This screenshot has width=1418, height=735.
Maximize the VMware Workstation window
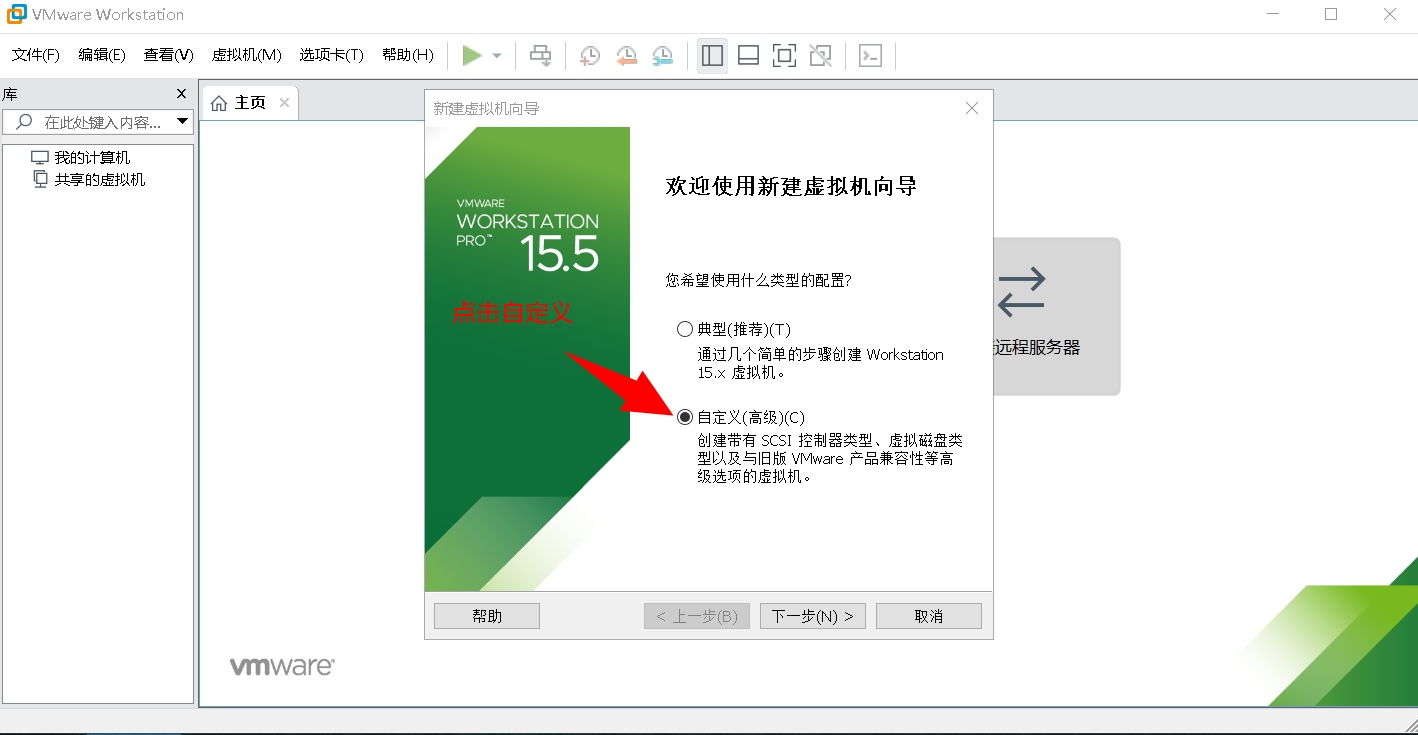1331,14
